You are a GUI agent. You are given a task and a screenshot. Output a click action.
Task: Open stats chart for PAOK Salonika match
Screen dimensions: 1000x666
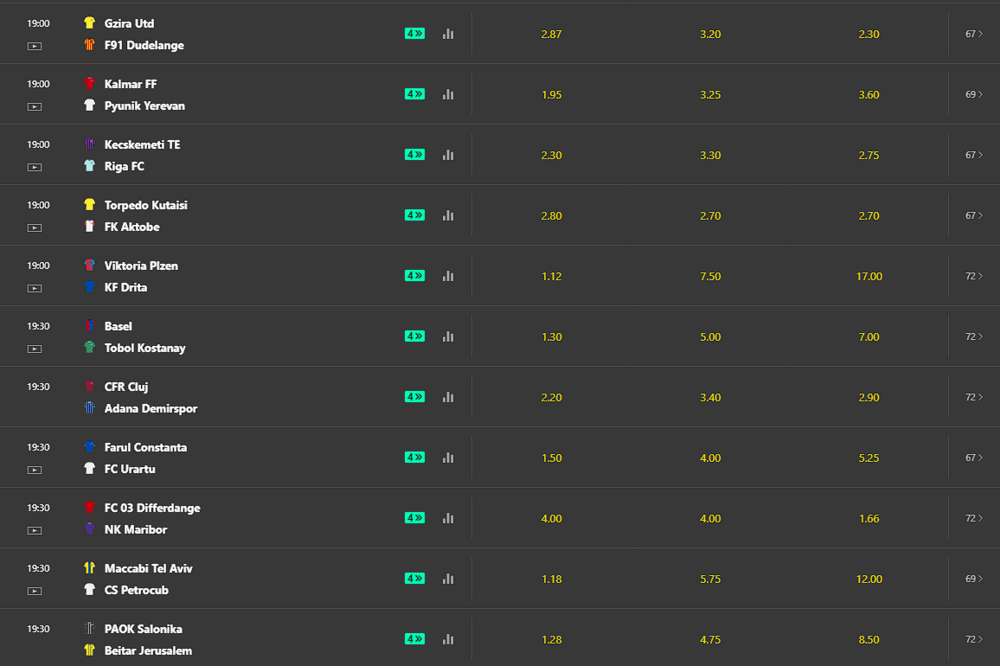pos(448,639)
